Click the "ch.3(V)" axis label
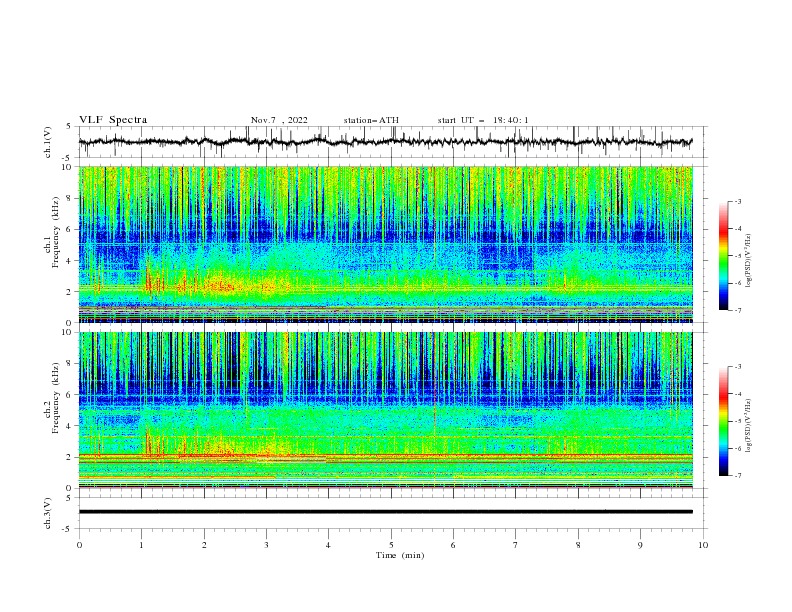The width and height of the screenshot is (792, 612). coord(48,513)
